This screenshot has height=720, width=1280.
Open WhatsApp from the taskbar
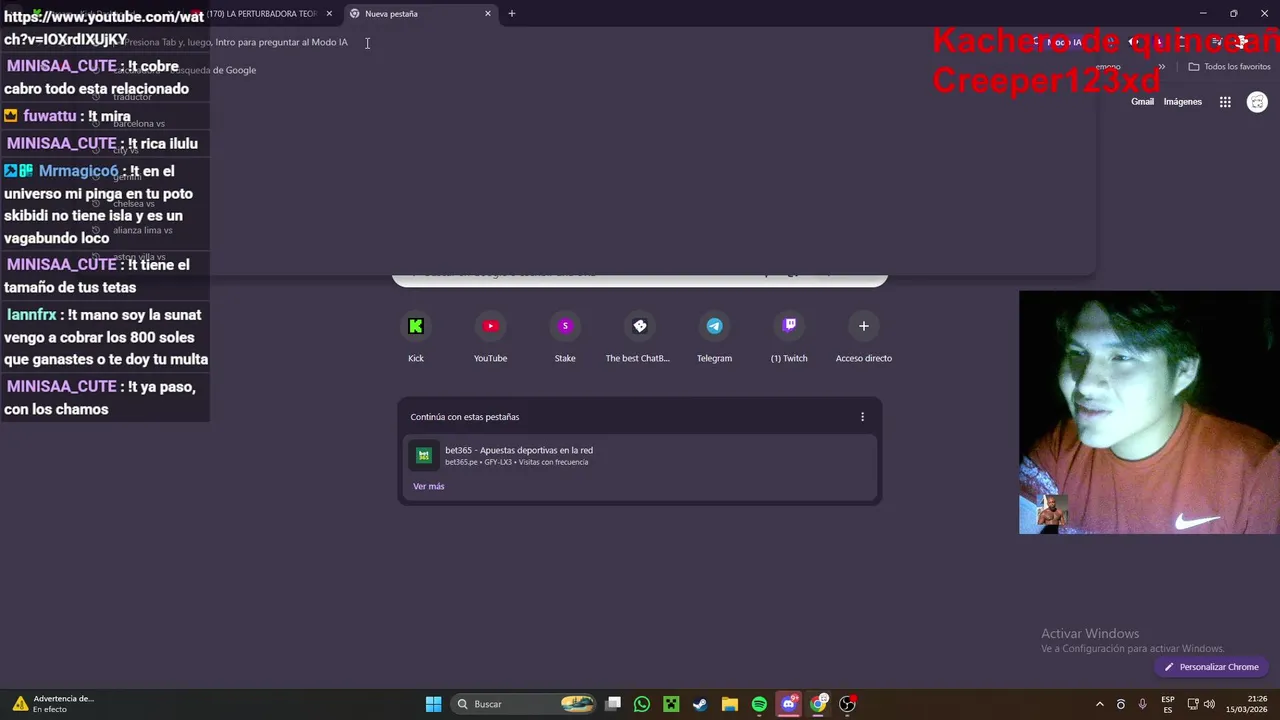click(642, 704)
